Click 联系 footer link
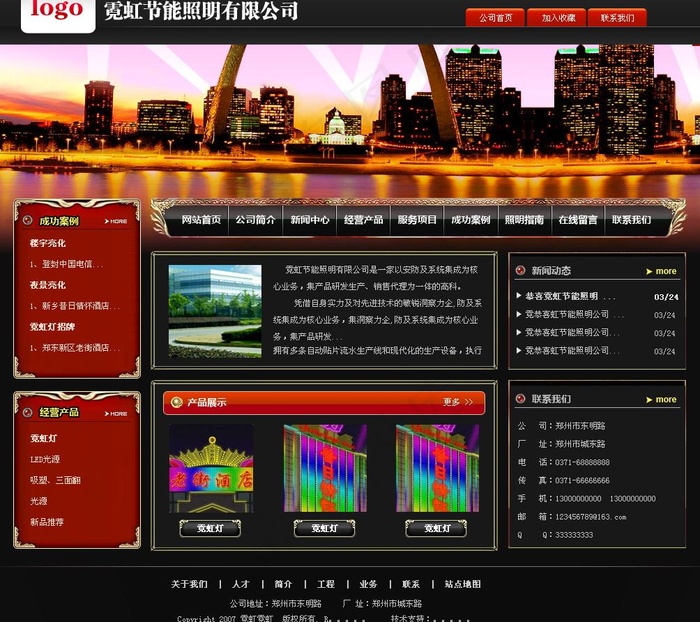The width and height of the screenshot is (700, 622). (411, 584)
